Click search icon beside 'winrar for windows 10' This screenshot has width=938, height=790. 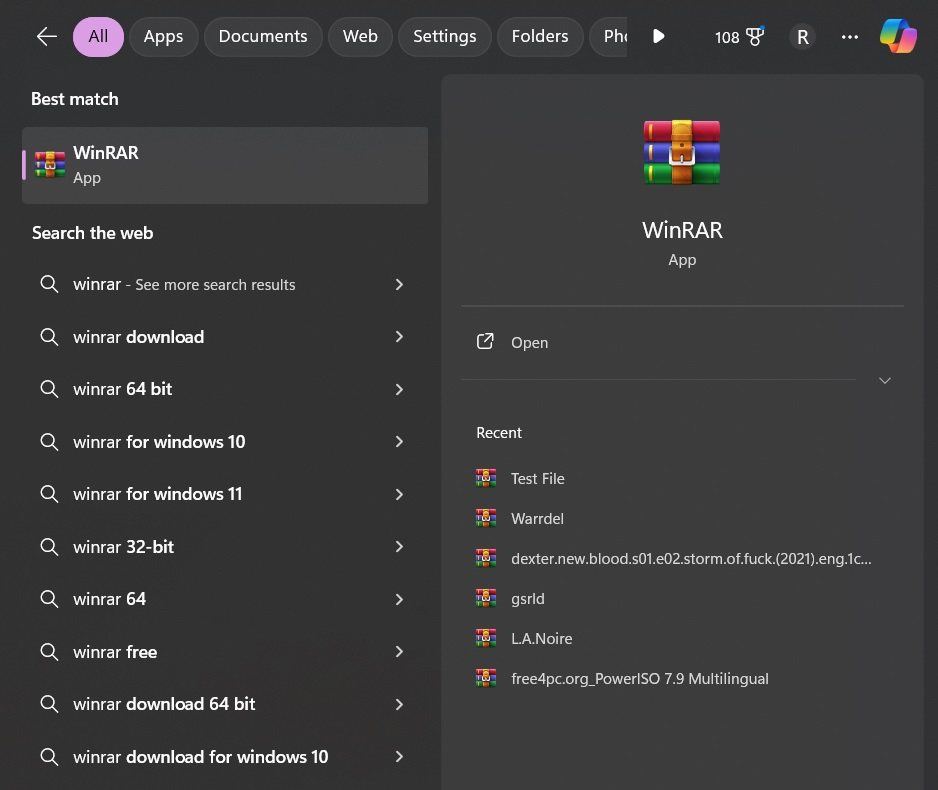click(49, 442)
